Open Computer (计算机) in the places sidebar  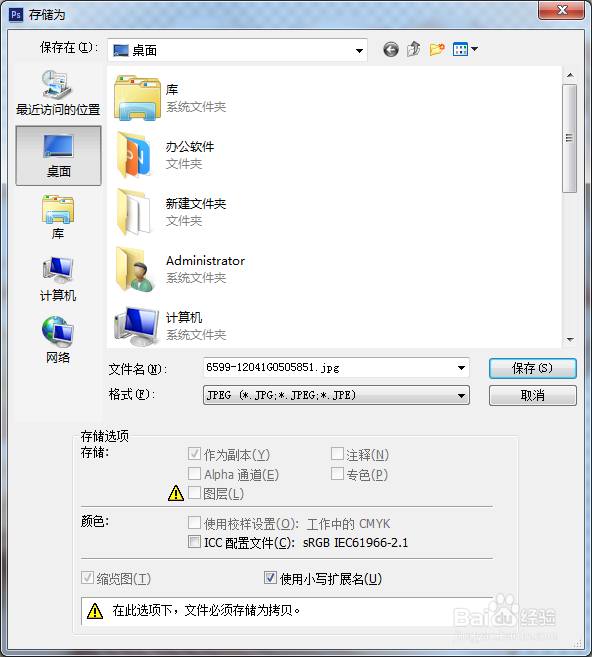pyautogui.click(x=58, y=279)
